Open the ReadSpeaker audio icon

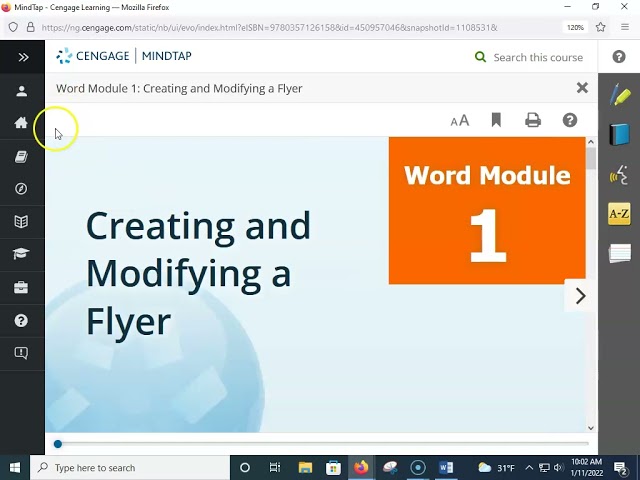(x=619, y=175)
